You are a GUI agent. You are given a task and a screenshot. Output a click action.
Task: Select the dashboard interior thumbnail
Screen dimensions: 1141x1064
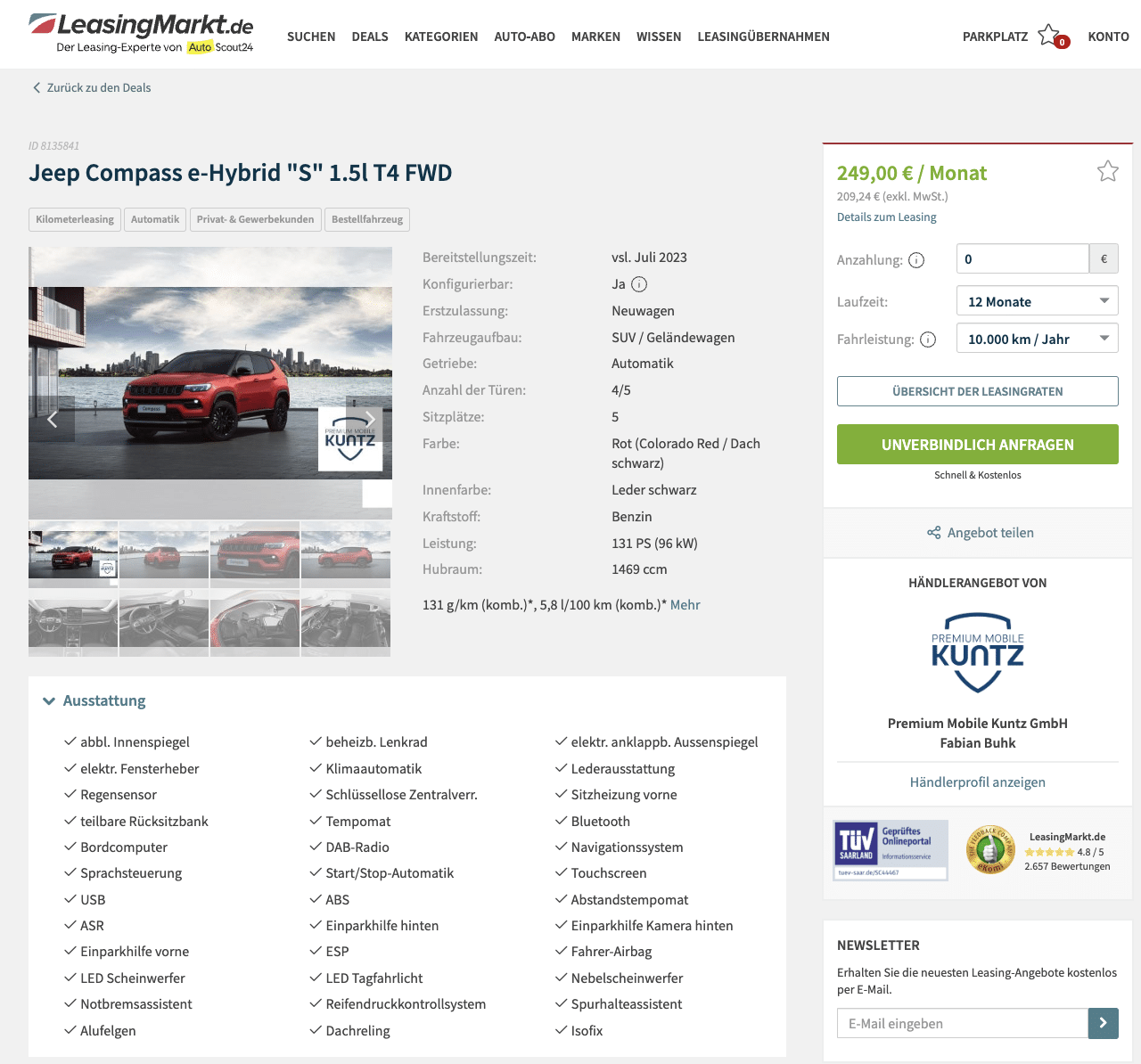[73, 623]
